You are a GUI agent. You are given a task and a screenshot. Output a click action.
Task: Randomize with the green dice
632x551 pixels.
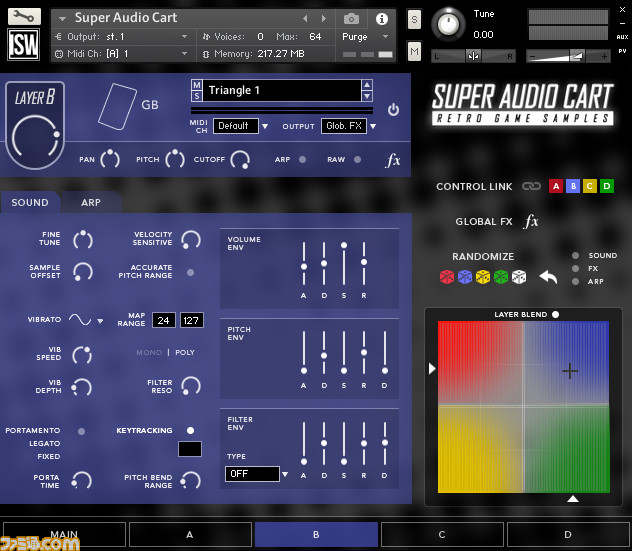click(x=501, y=277)
